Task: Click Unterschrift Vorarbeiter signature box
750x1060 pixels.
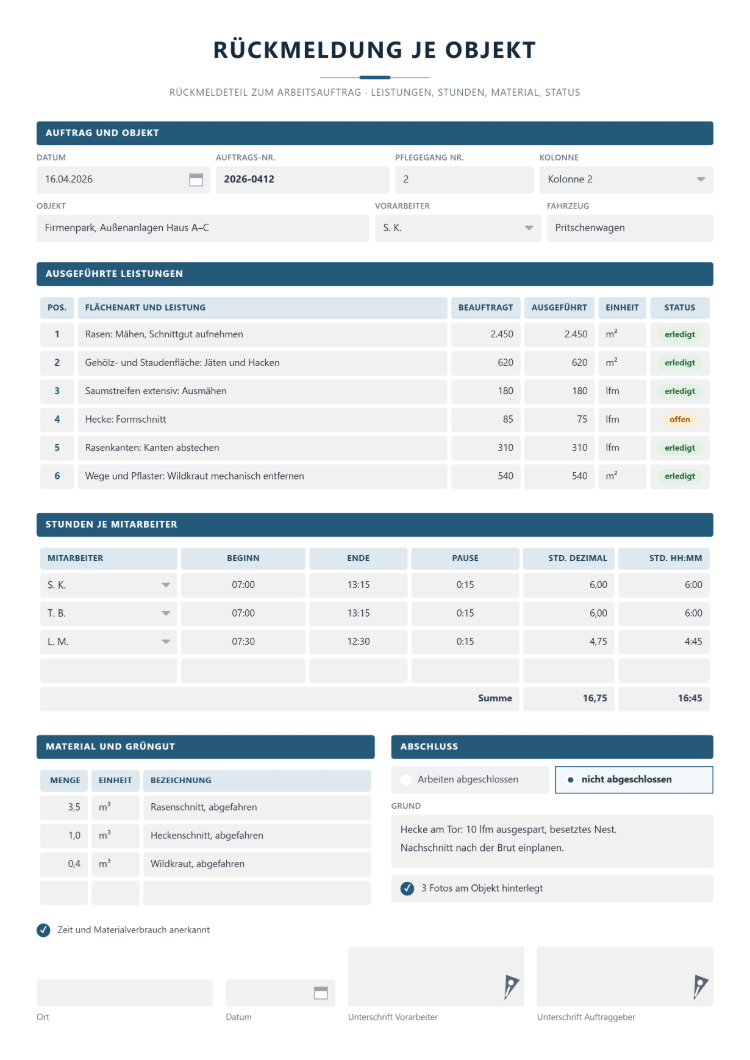Action: point(436,977)
